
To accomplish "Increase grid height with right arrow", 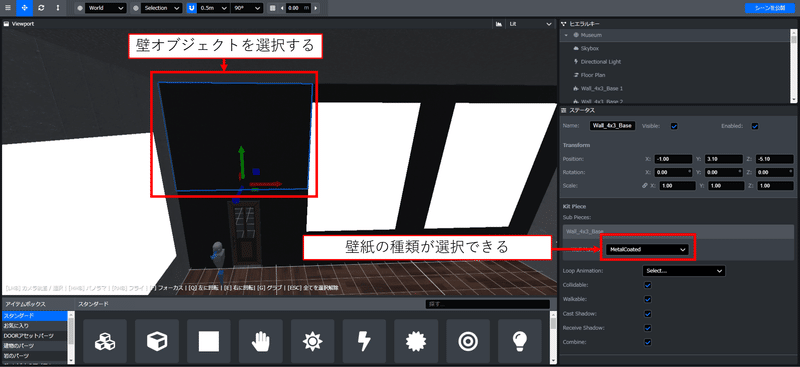I will pos(316,8).
